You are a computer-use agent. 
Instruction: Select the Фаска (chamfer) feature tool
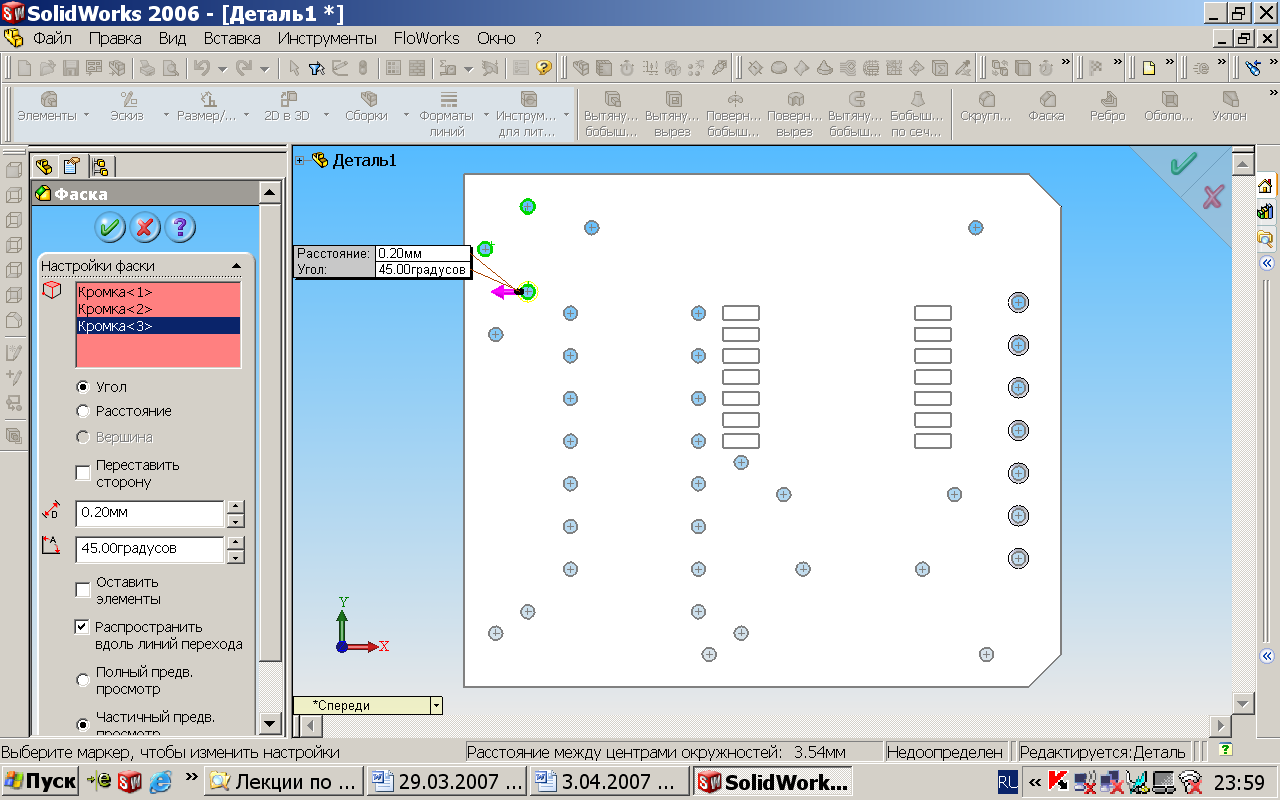tap(1047, 107)
